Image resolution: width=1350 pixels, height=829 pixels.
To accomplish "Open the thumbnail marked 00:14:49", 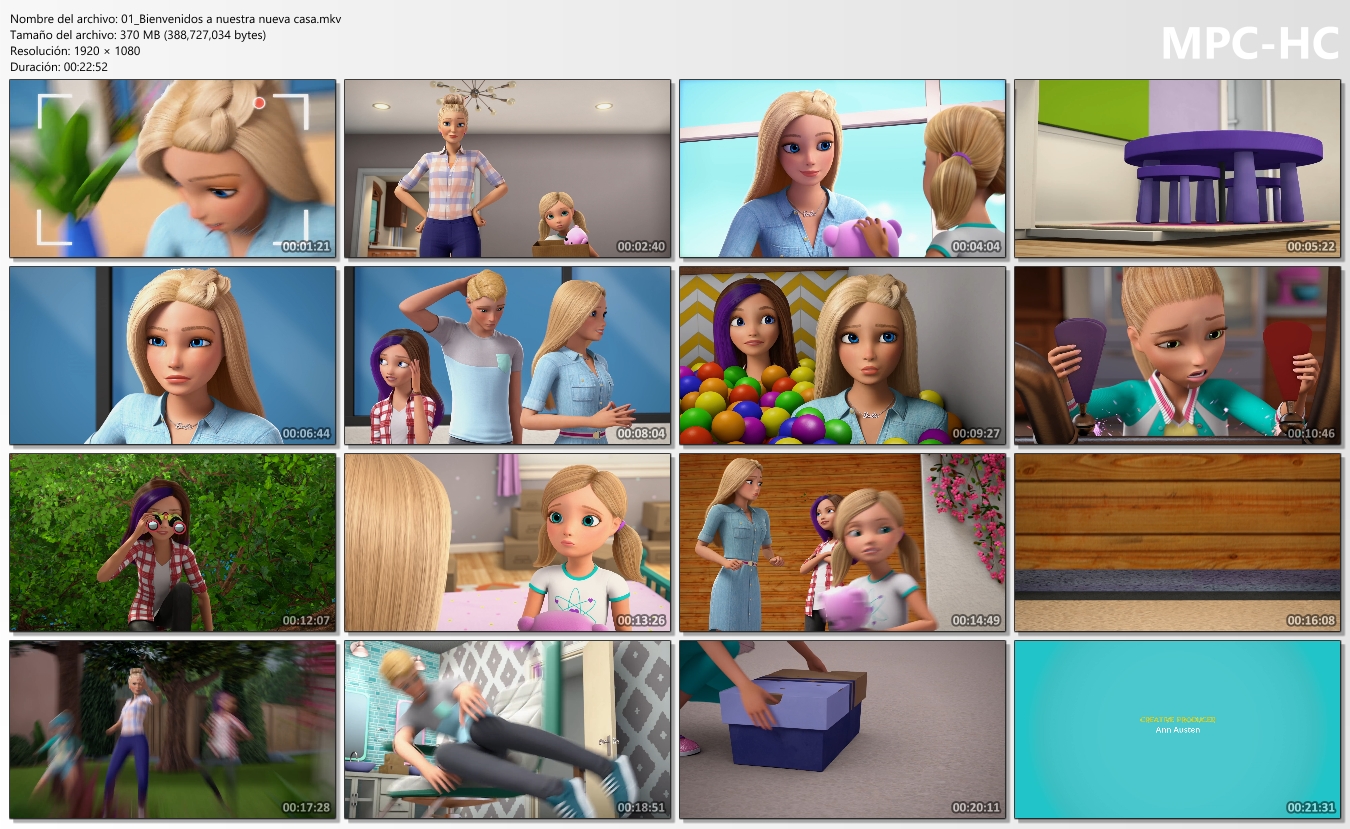I will click(x=843, y=542).
